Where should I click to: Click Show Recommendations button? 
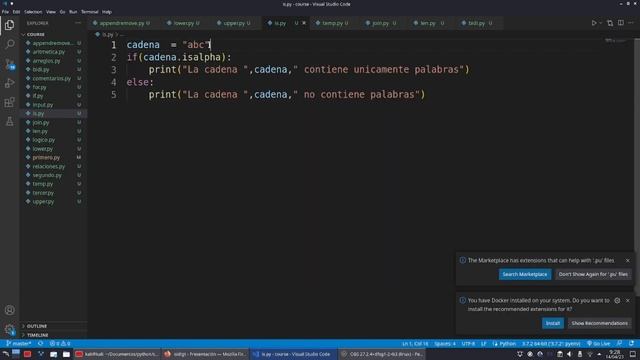(x=599, y=323)
